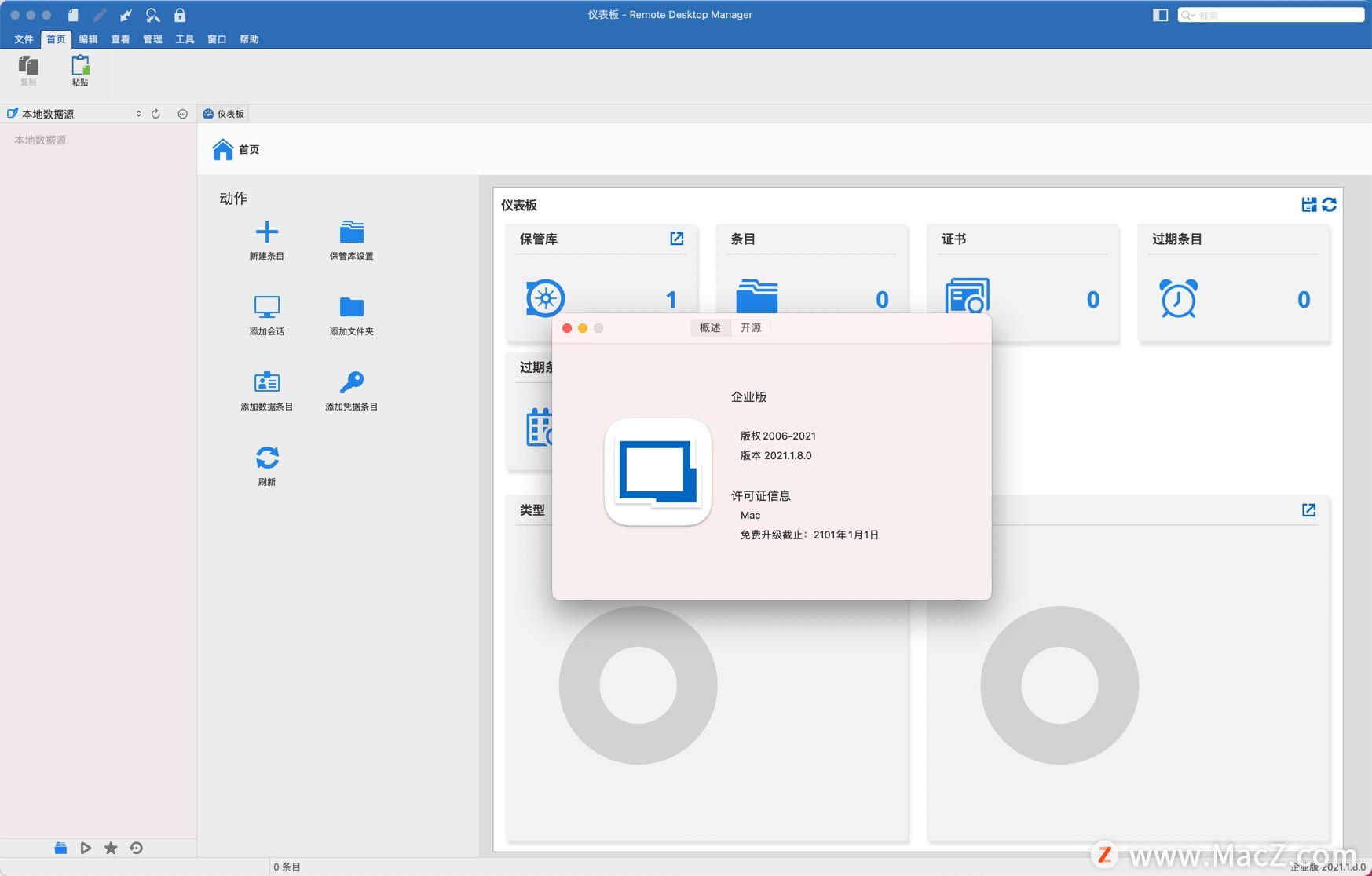Click the Remote Desktop Manager app logo
The height and width of the screenshot is (876, 1372).
658,472
